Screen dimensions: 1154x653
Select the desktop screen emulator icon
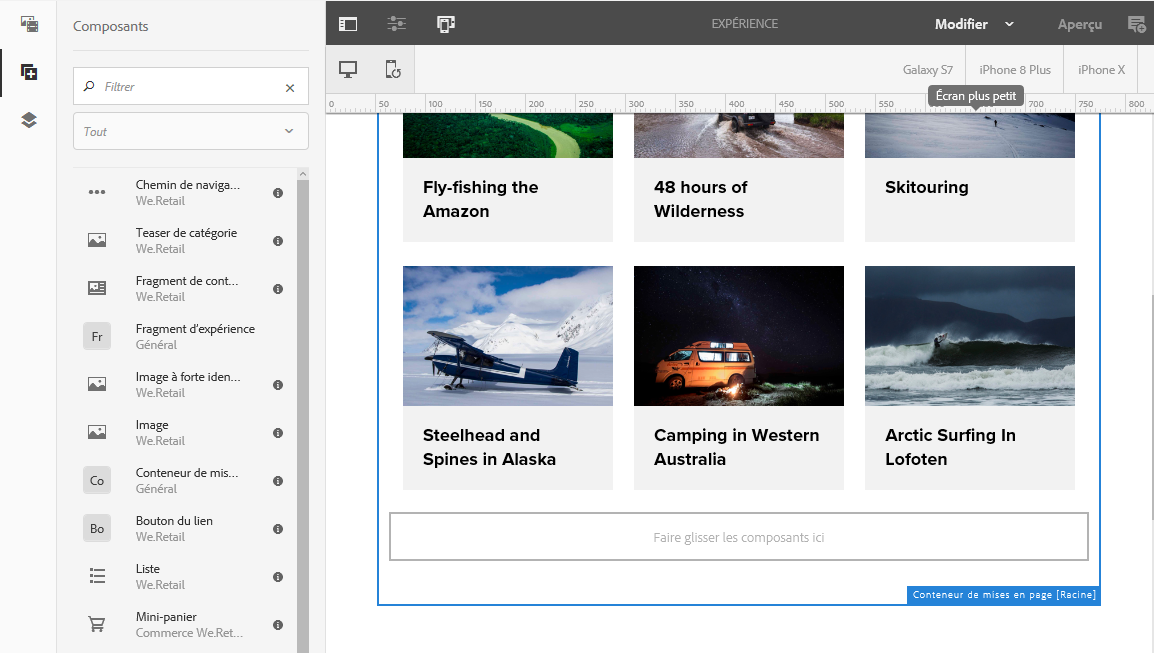coord(348,70)
